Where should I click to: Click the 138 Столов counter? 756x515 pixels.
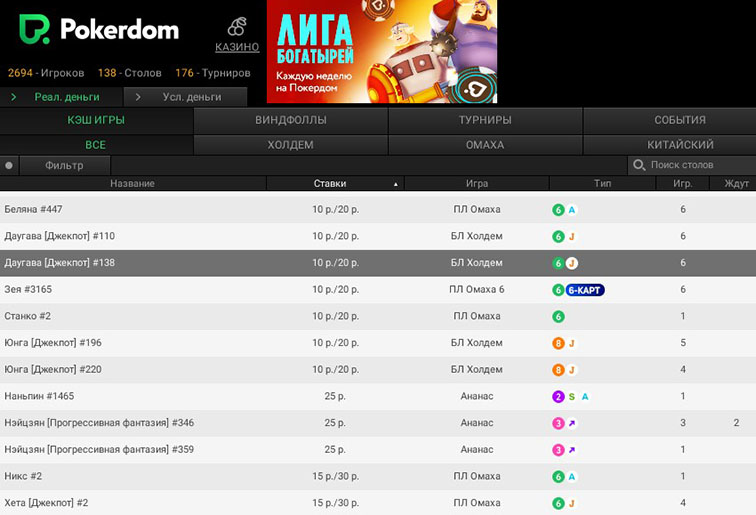point(130,73)
